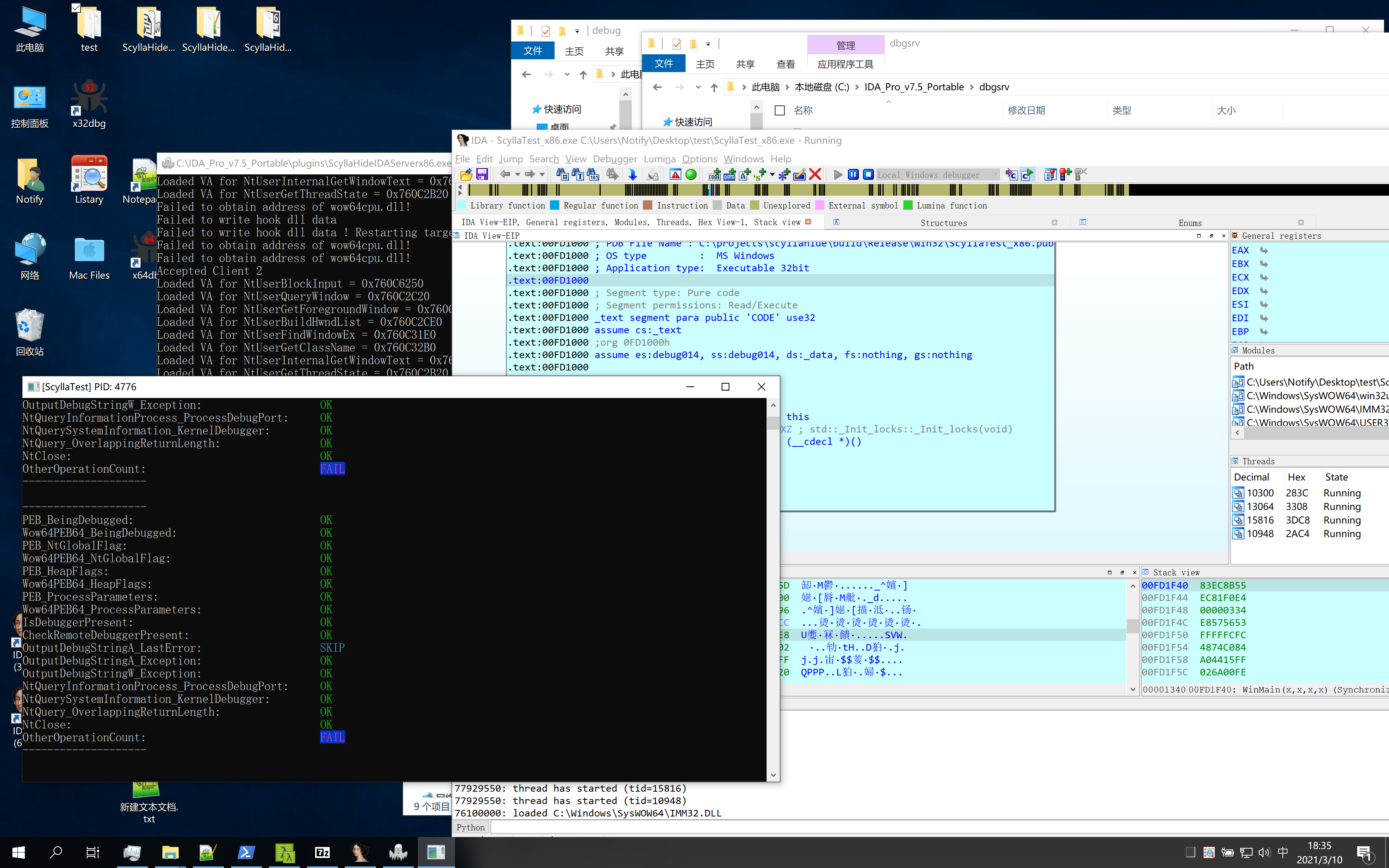Check the name column select-all checkbox
1389x868 pixels.
click(x=779, y=110)
